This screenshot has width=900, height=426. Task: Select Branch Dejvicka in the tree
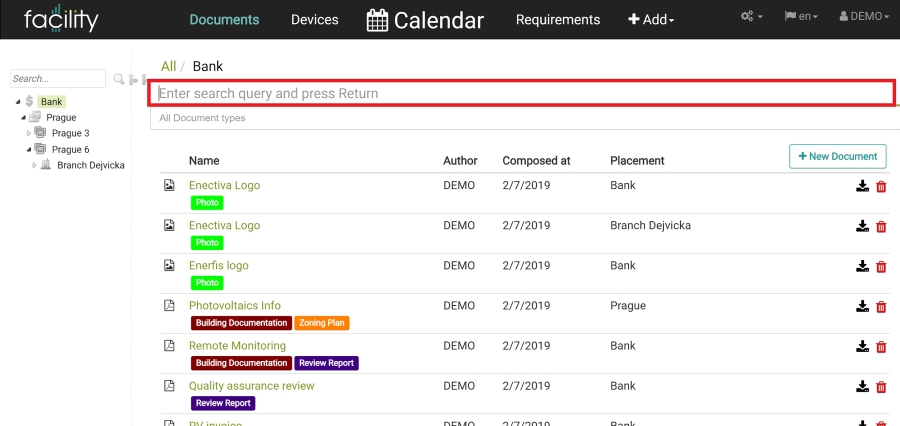(x=91, y=165)
